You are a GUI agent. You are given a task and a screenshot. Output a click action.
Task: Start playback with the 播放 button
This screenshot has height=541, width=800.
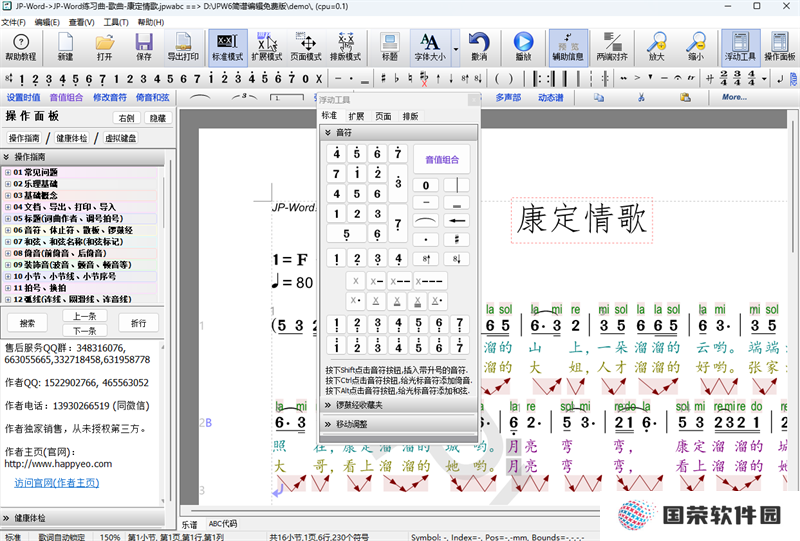click(x=523, y=47)
